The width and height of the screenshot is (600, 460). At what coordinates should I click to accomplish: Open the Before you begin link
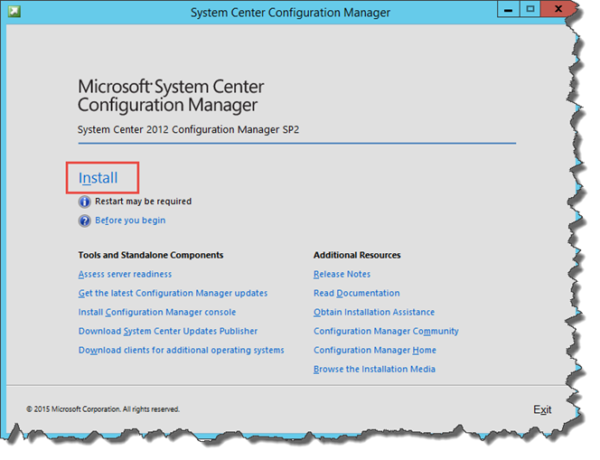[130, 220]
